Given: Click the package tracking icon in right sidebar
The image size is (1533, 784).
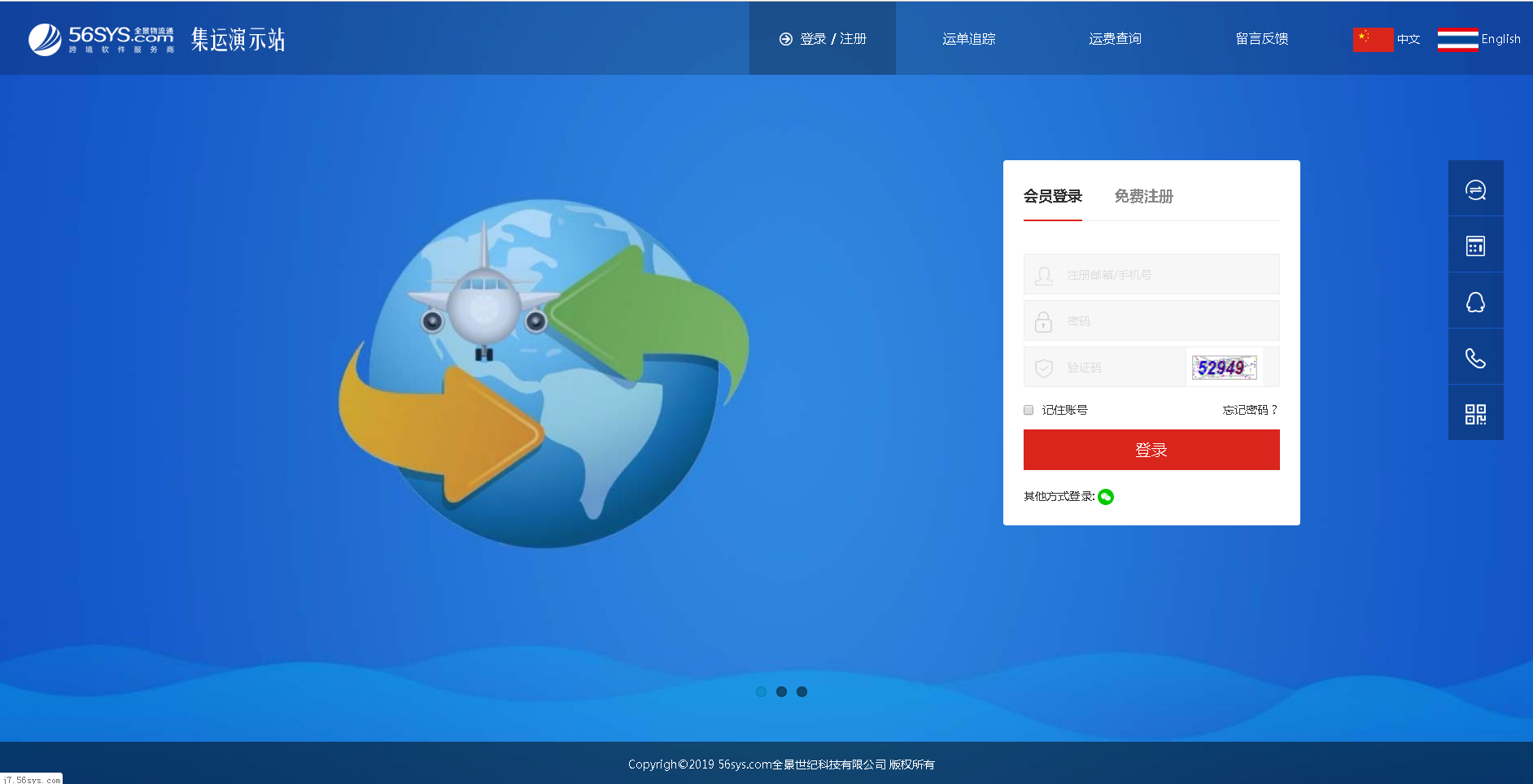Looking at the screenshot, I should pyautogui.click(x=1475, y=188).
